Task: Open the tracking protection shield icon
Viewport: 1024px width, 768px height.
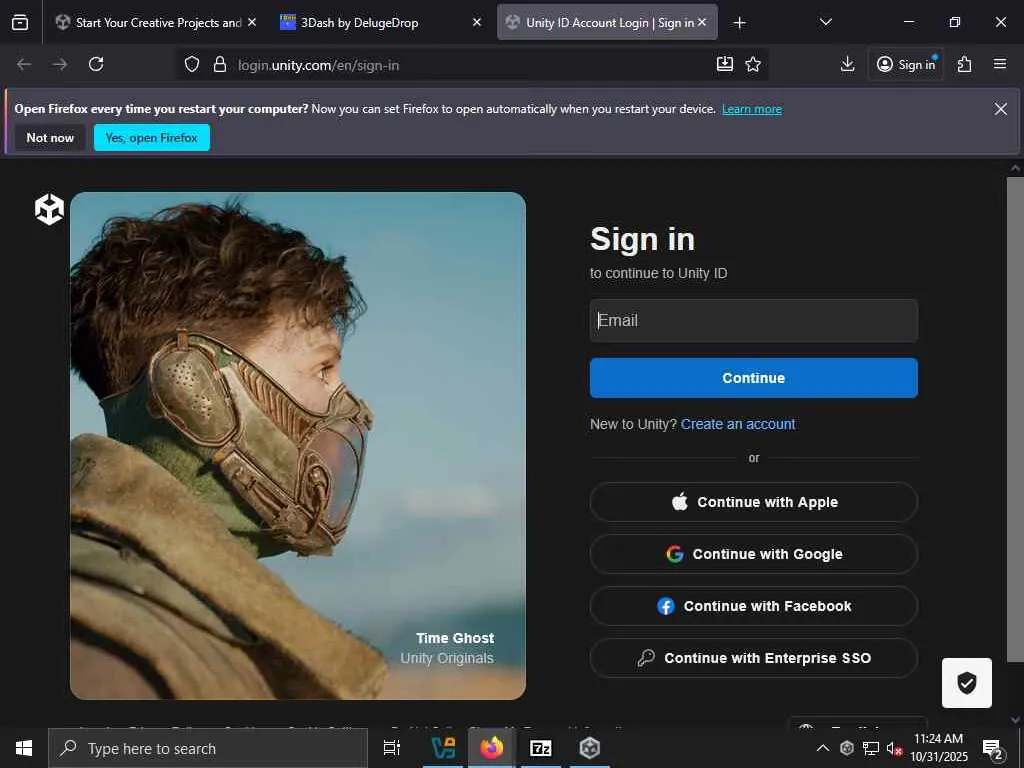Action: pos(191,65)
